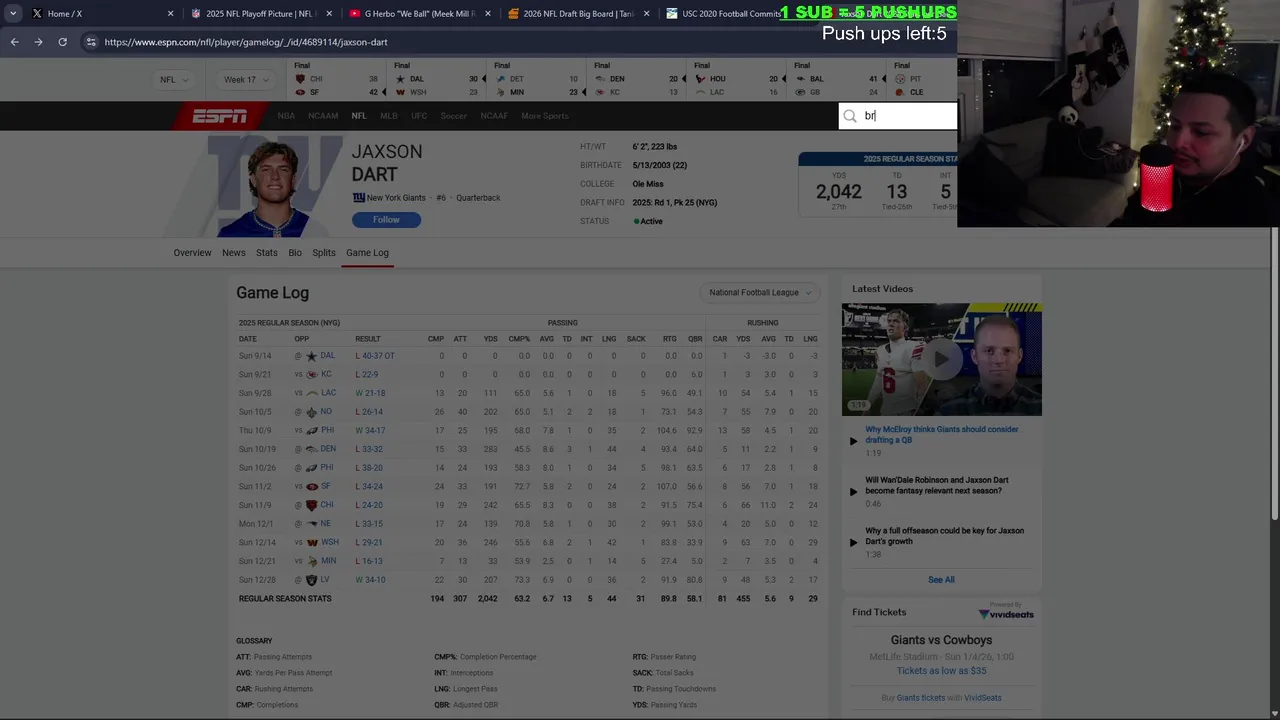Viewport: 1280px width, 720px height.
Task: Click See All under Latest Videos
Action: pyautogui.click(x=941, y=580)
